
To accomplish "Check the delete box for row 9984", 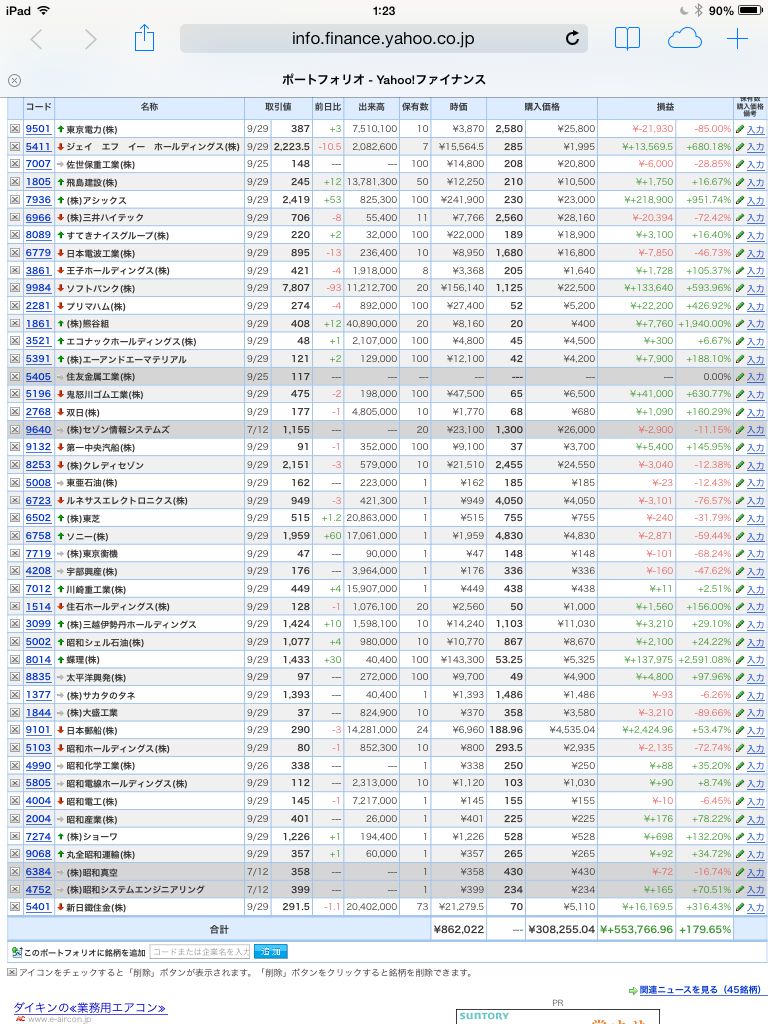I will pyautogui.click(x=14, y=288).
